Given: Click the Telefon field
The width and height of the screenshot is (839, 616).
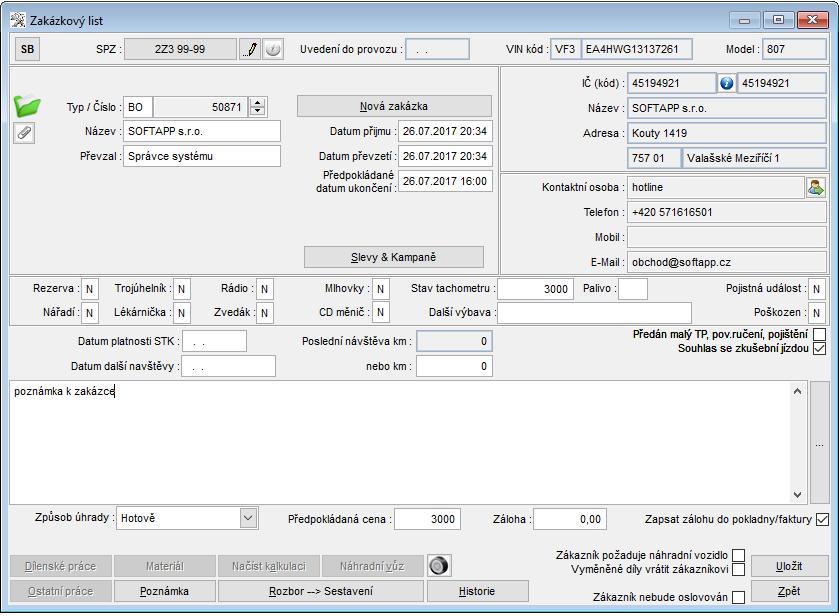Looking at the screenshot, I should click(x=727, y=212).
